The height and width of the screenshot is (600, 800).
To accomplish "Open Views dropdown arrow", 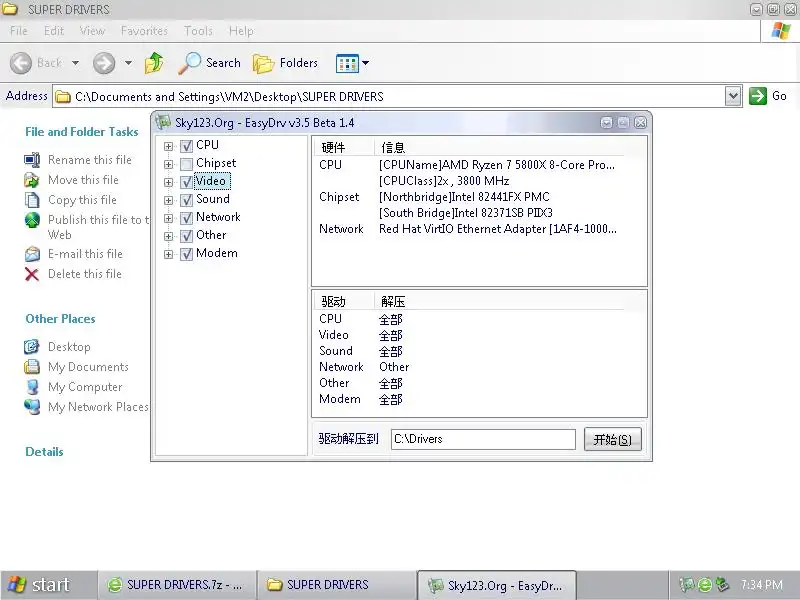I will tap(365, 63).
